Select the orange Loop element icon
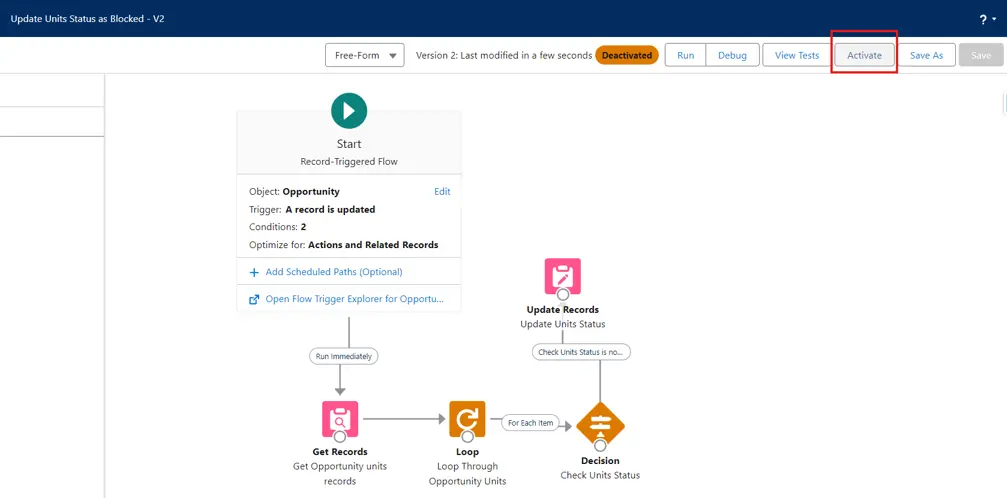 tap(467, 419)
